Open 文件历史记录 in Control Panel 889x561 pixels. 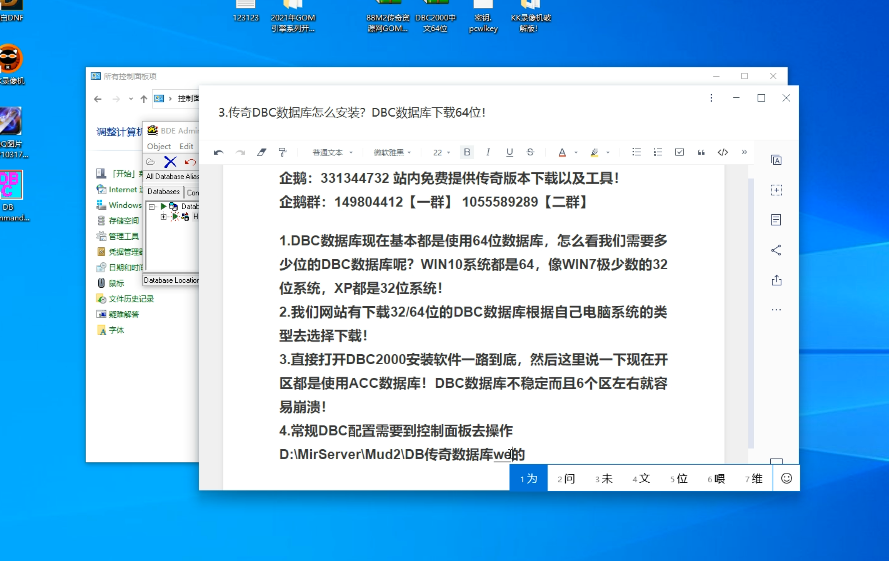[125, 298]
